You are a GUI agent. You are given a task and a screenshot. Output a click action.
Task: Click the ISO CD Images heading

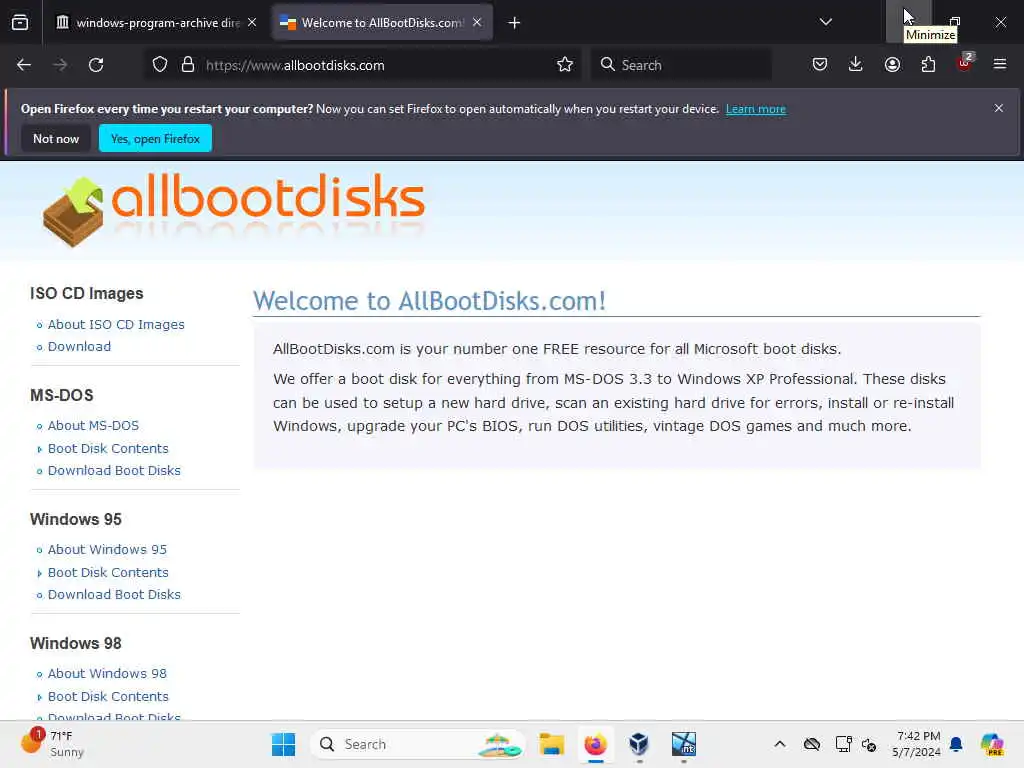pyautogui.click(x=86, y=293)
